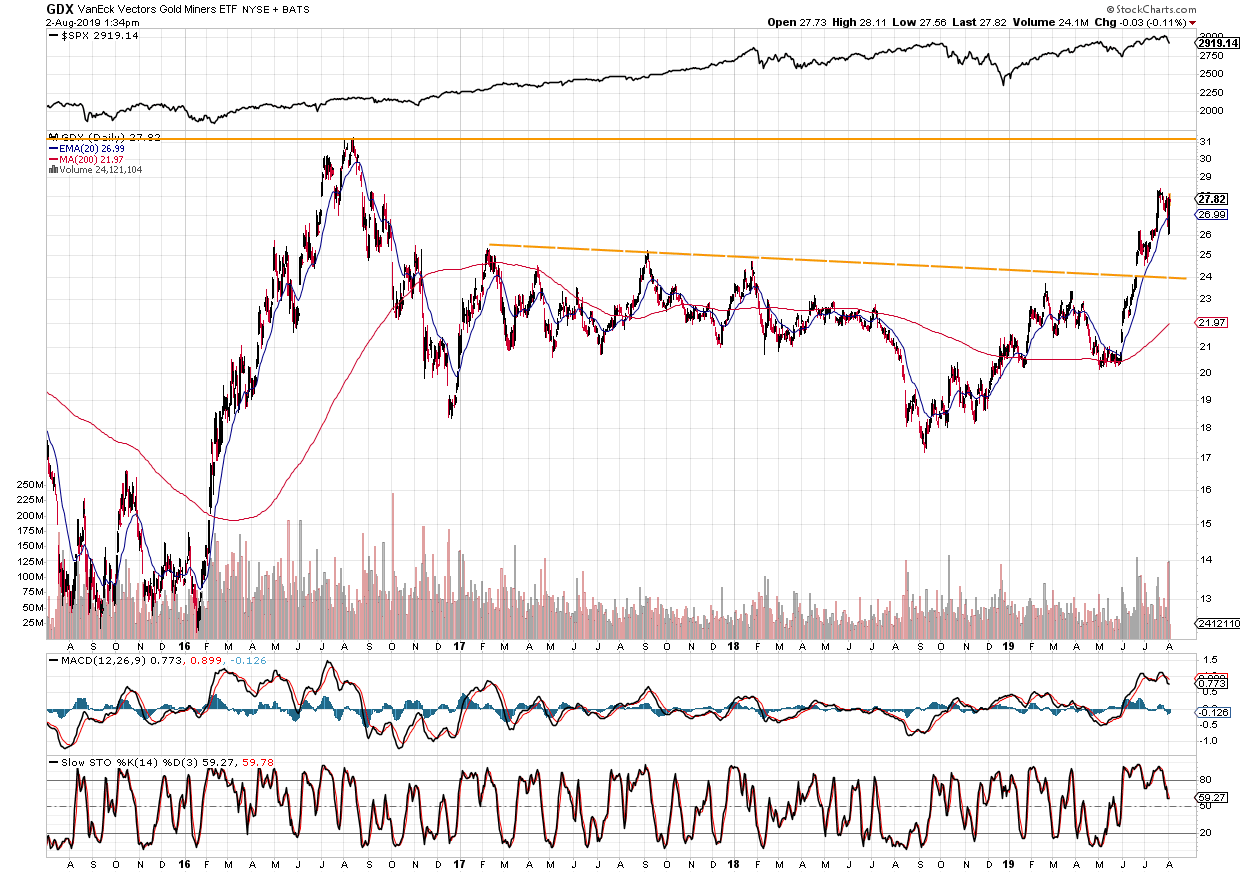Click the GDX ticker symbol title
The height and width of the screenshot is (873, 1240).
tap(60, 8)
